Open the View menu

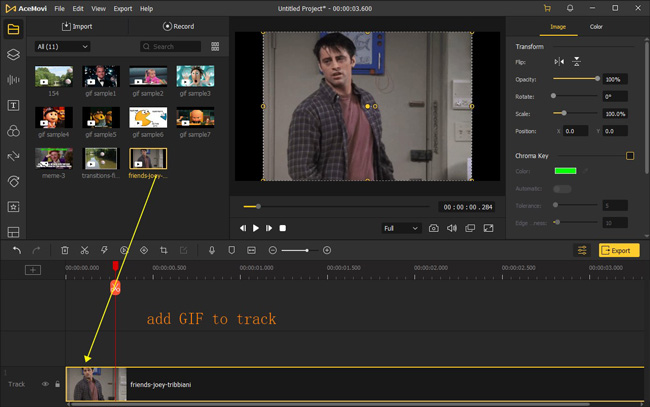coord(98,9)
